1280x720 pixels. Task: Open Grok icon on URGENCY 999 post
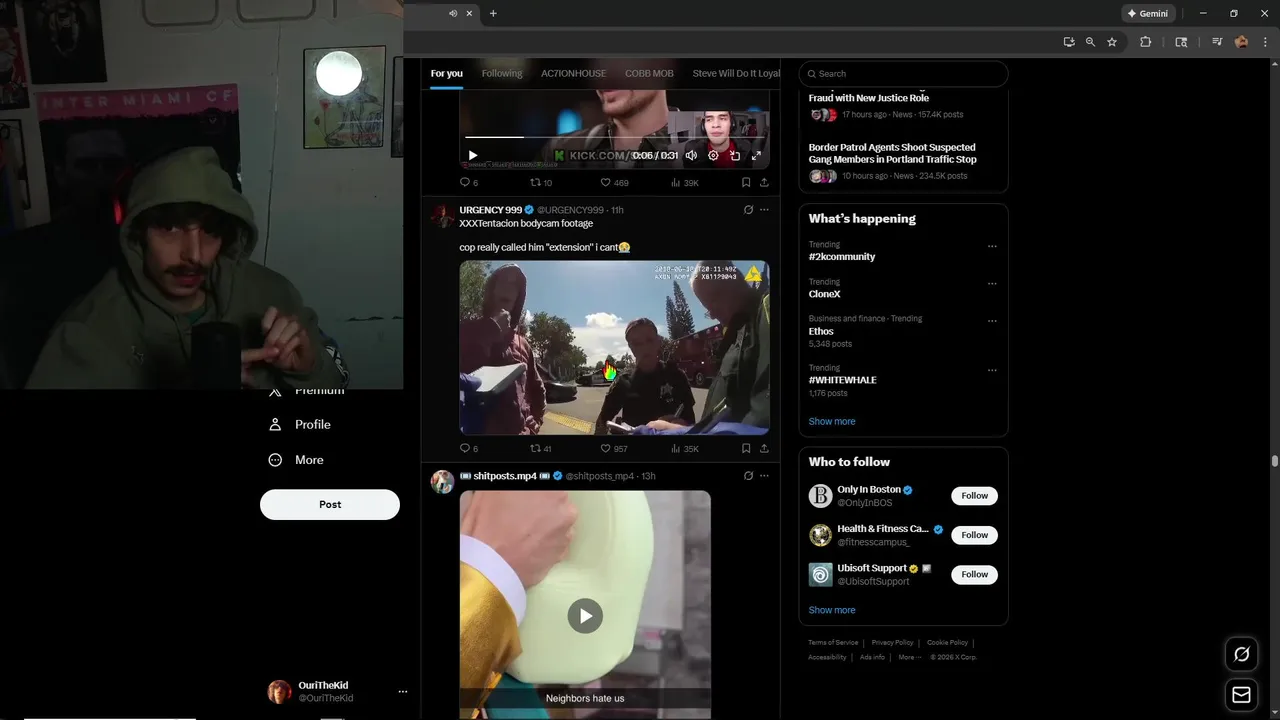point(748,210)
